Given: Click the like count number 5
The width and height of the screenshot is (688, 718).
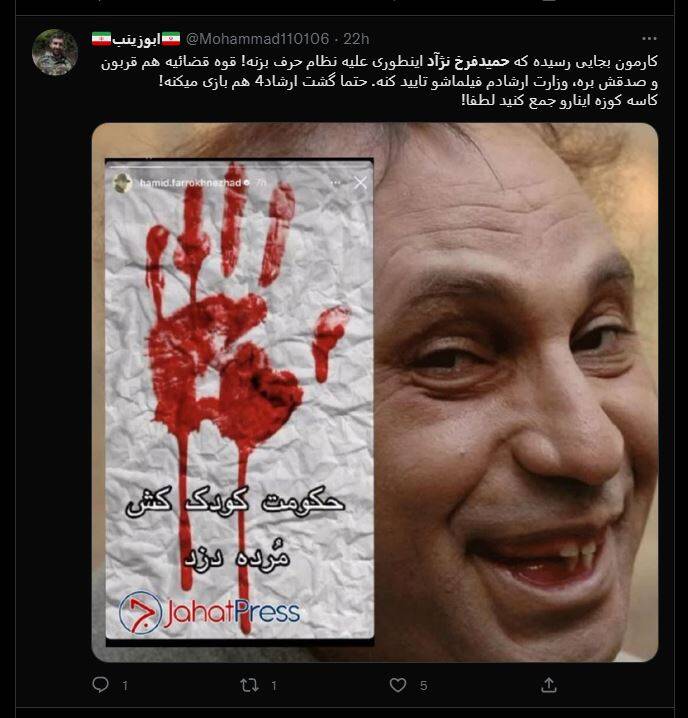Looking at the screenshot, I should pyautogui.click(x=423, y=685).
